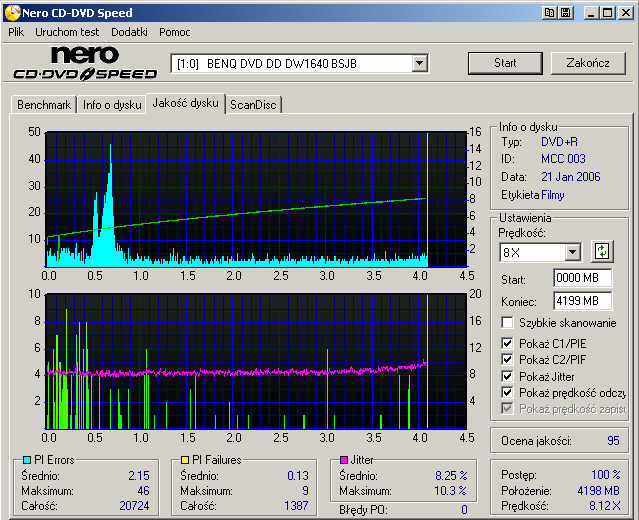Uncheck Pokaż prędkość odczytu checkbox
The height and width of the screenshot is (520, 639).
pos(507,392)
